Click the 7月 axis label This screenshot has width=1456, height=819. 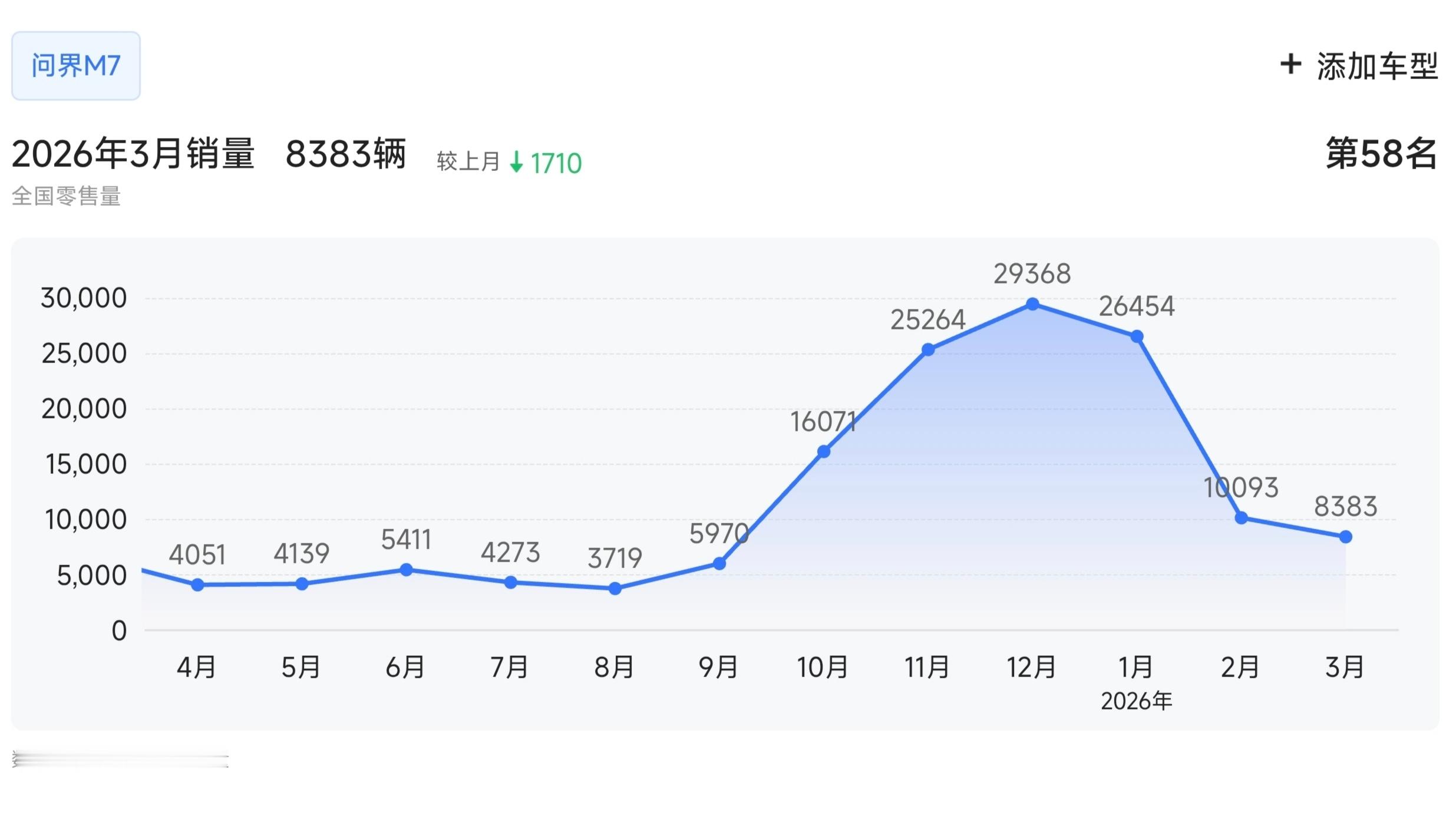(510, 667)
